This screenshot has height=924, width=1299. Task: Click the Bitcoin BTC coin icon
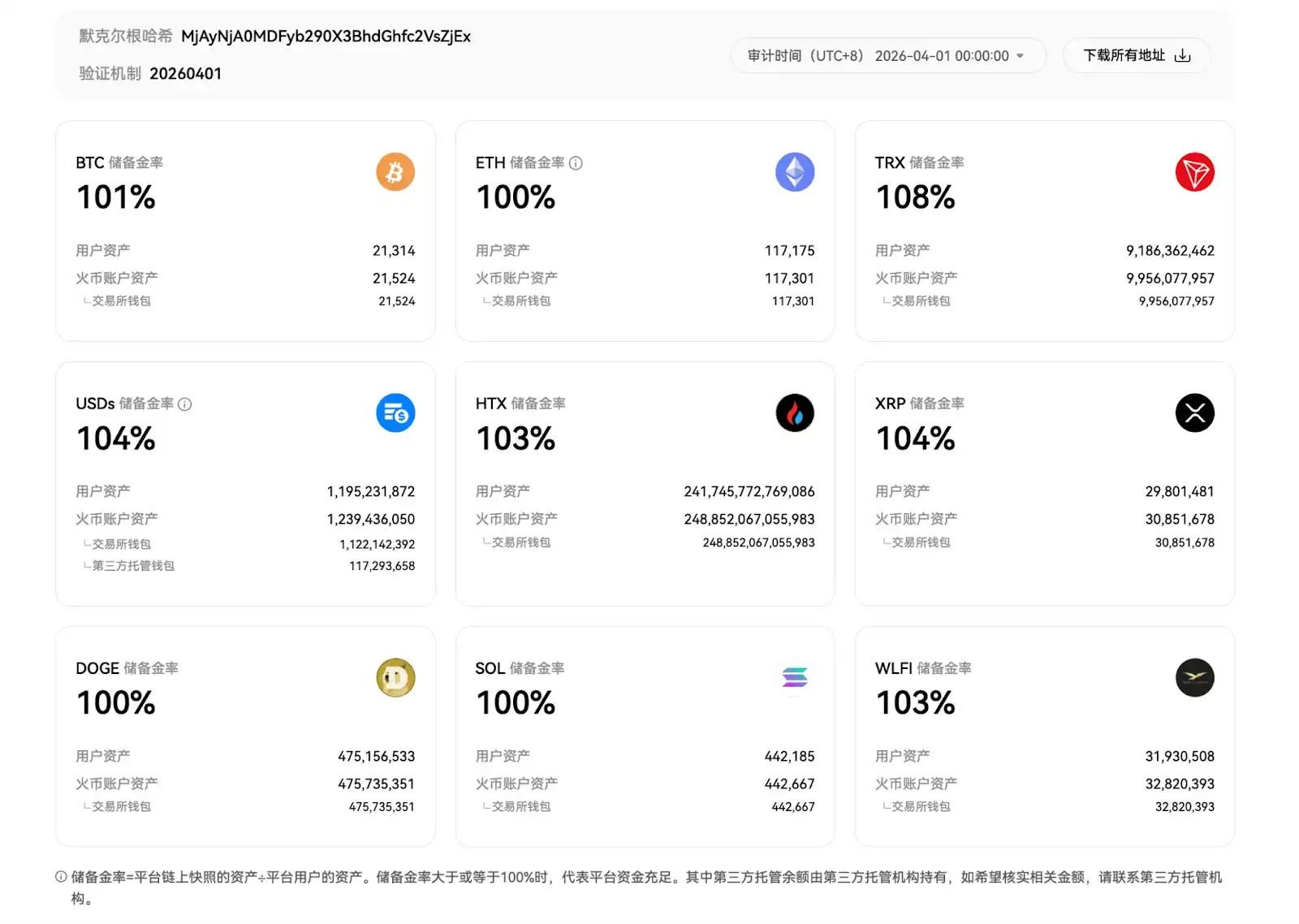[x=395, y=172]
